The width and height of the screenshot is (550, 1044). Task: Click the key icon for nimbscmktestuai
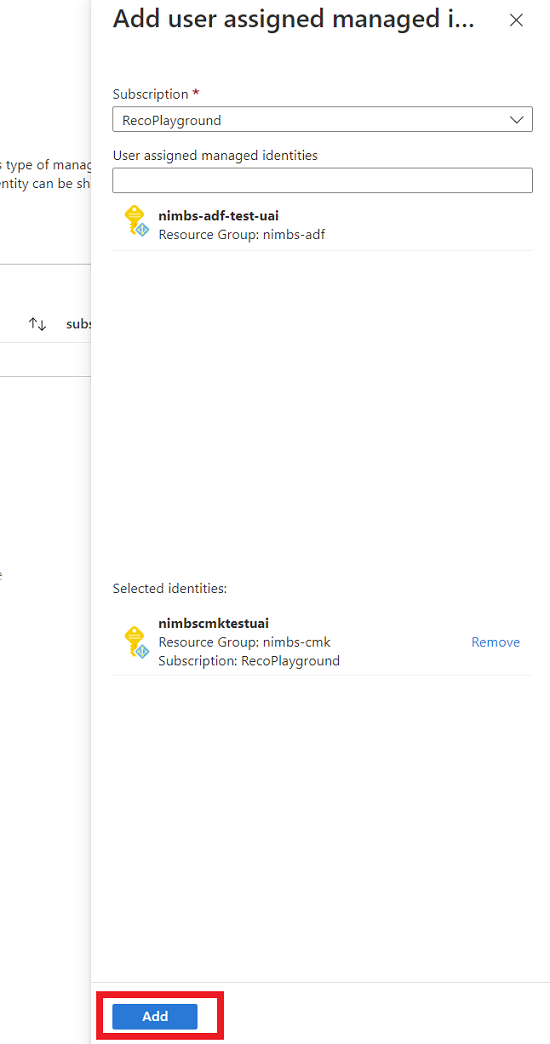click(x=136, y=642)
